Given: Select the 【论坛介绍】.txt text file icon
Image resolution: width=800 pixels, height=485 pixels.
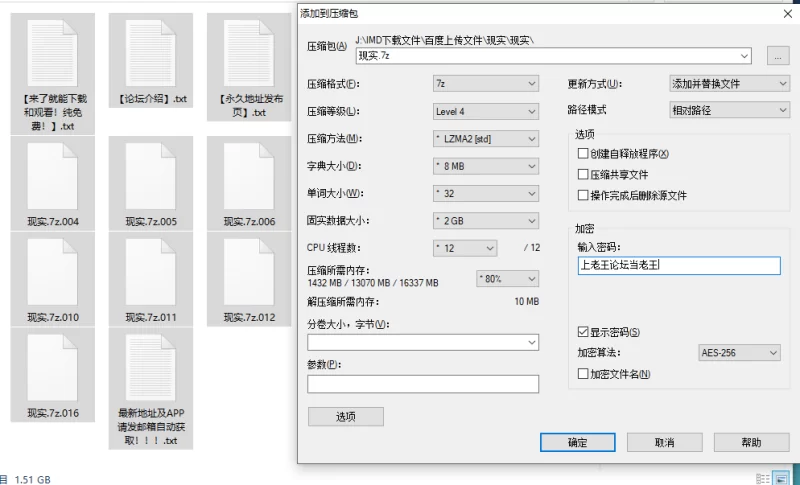Looking at the screenshot, I should tap(151, 52).
